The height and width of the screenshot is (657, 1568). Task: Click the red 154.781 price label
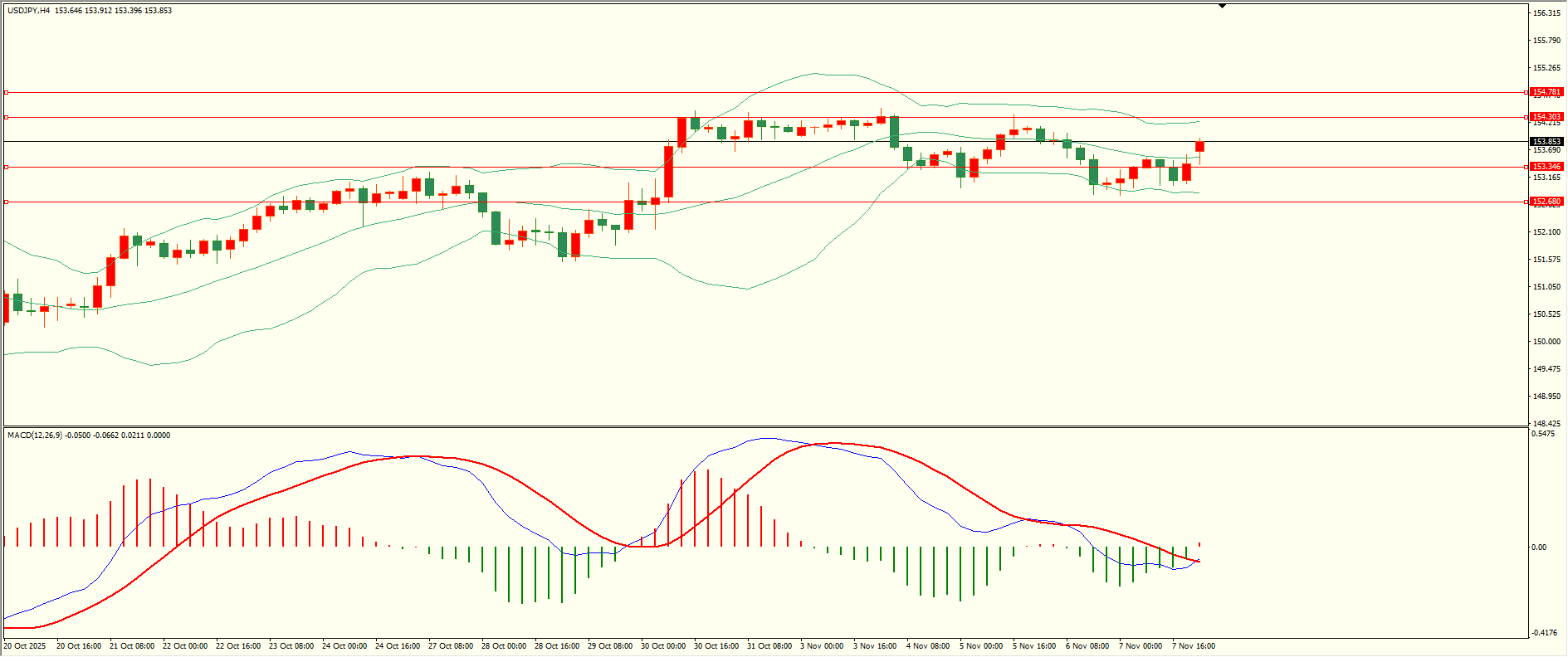(1546, 92)
